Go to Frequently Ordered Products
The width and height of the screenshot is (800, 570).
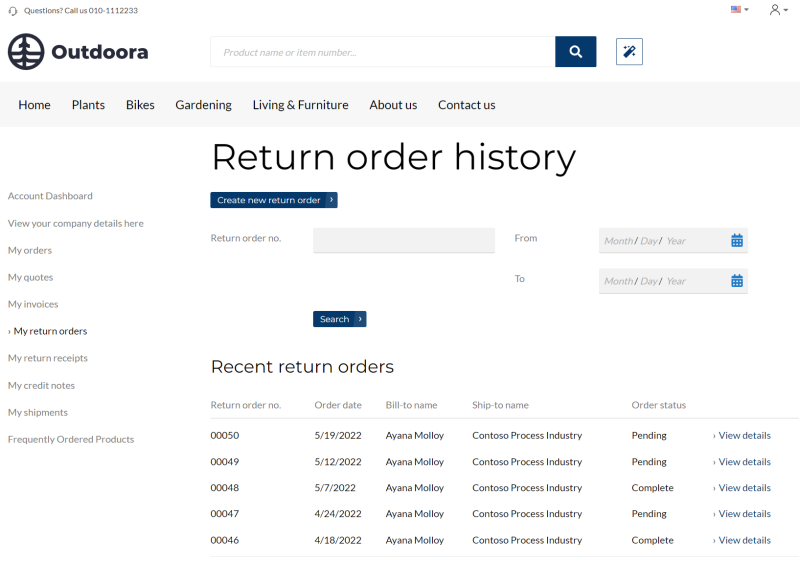(71, 439)
